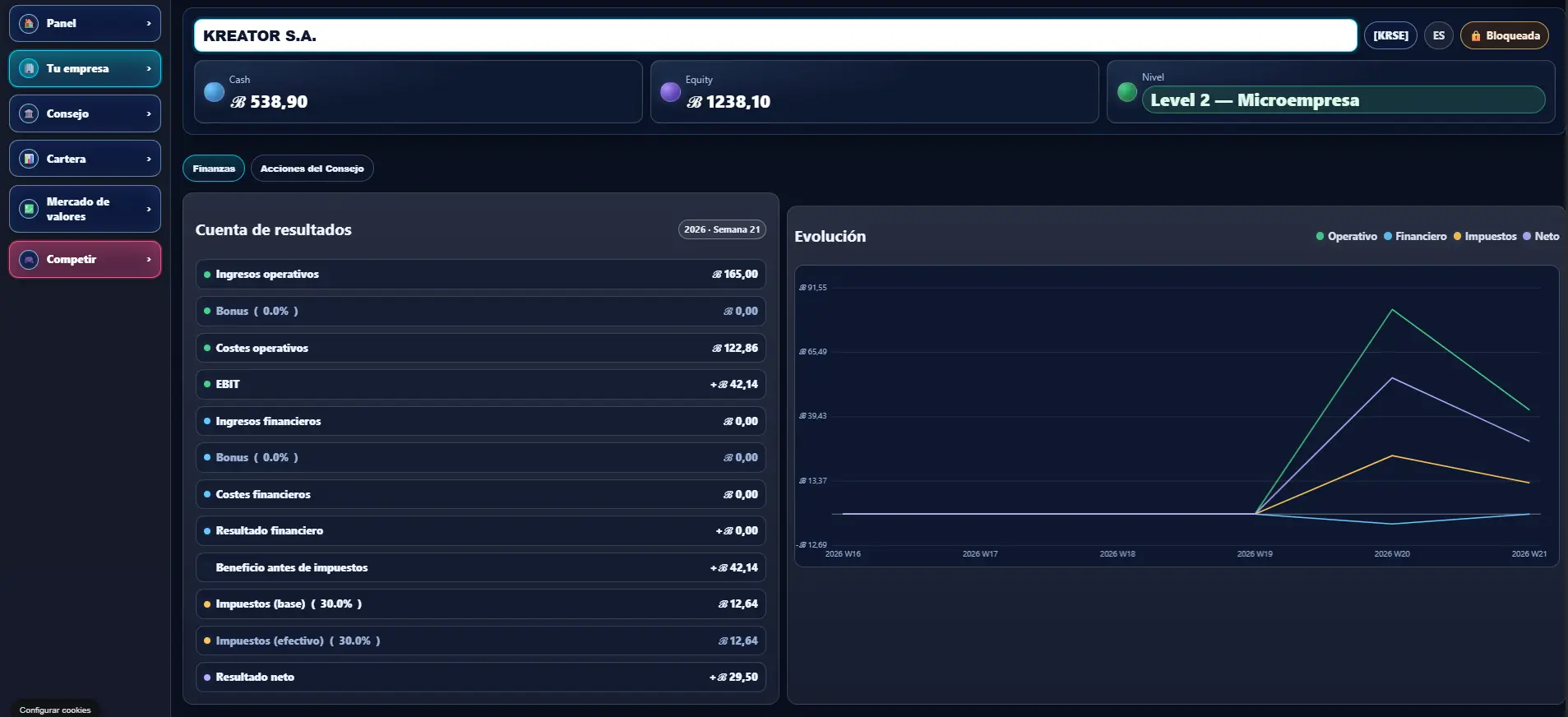Click the Evolución chart heading
This screenshot has height=717, width=1568.
830,237
